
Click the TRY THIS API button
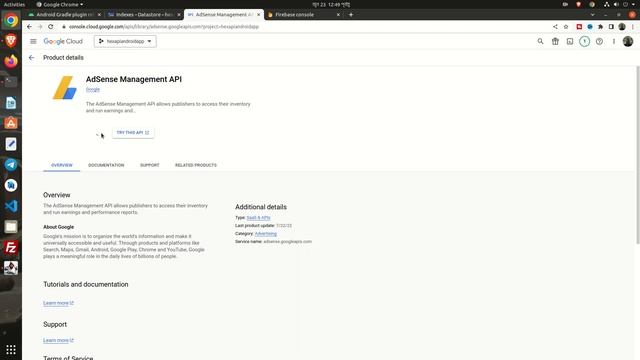click(133, 133)
